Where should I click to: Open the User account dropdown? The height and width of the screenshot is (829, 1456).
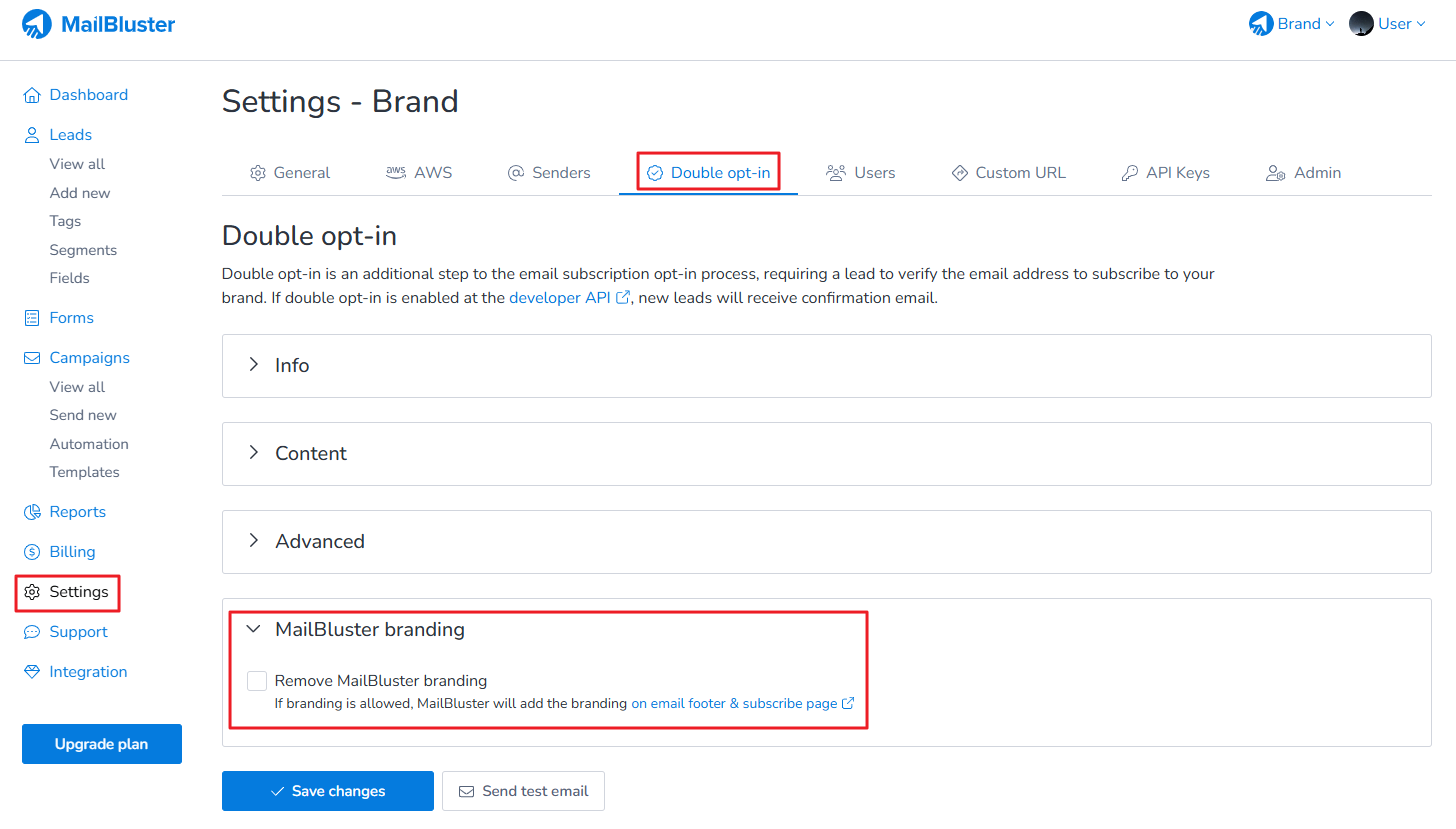1387,24
